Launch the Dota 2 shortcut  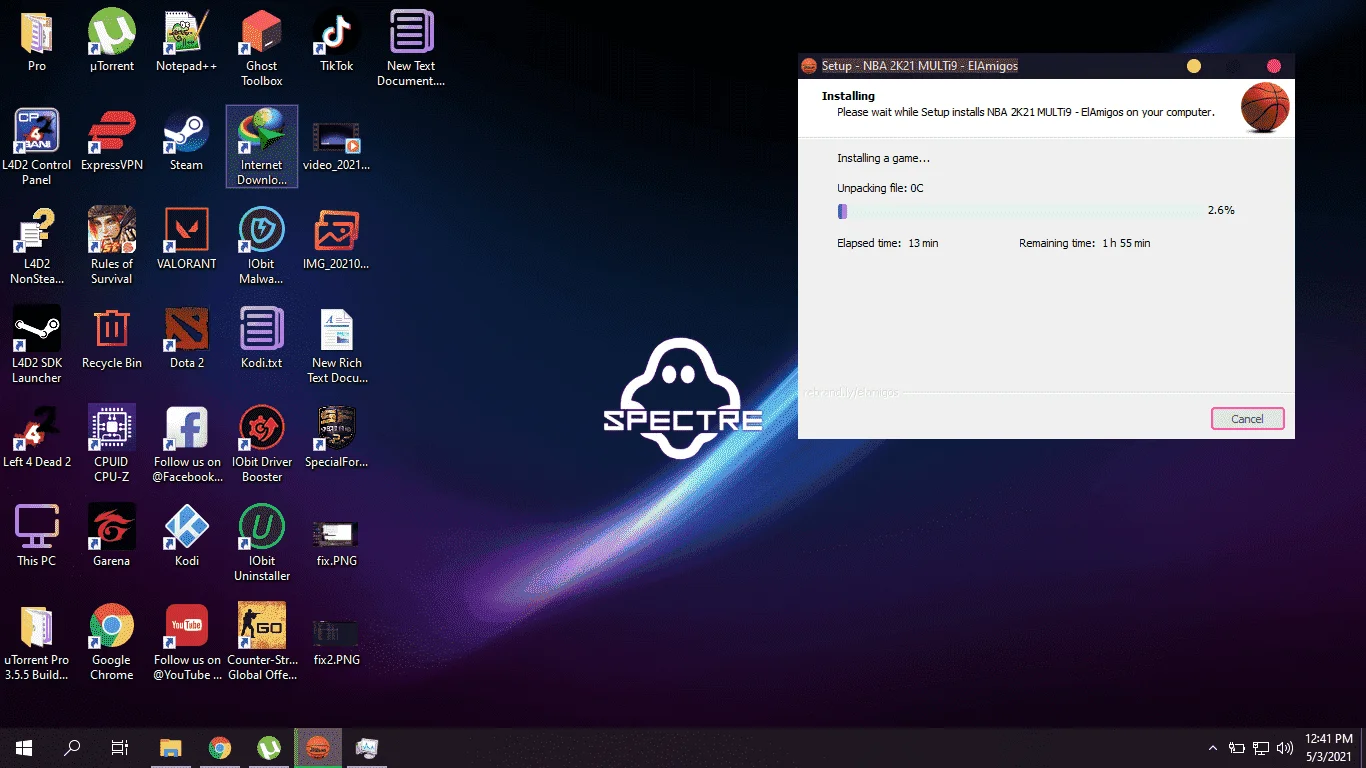186,337
